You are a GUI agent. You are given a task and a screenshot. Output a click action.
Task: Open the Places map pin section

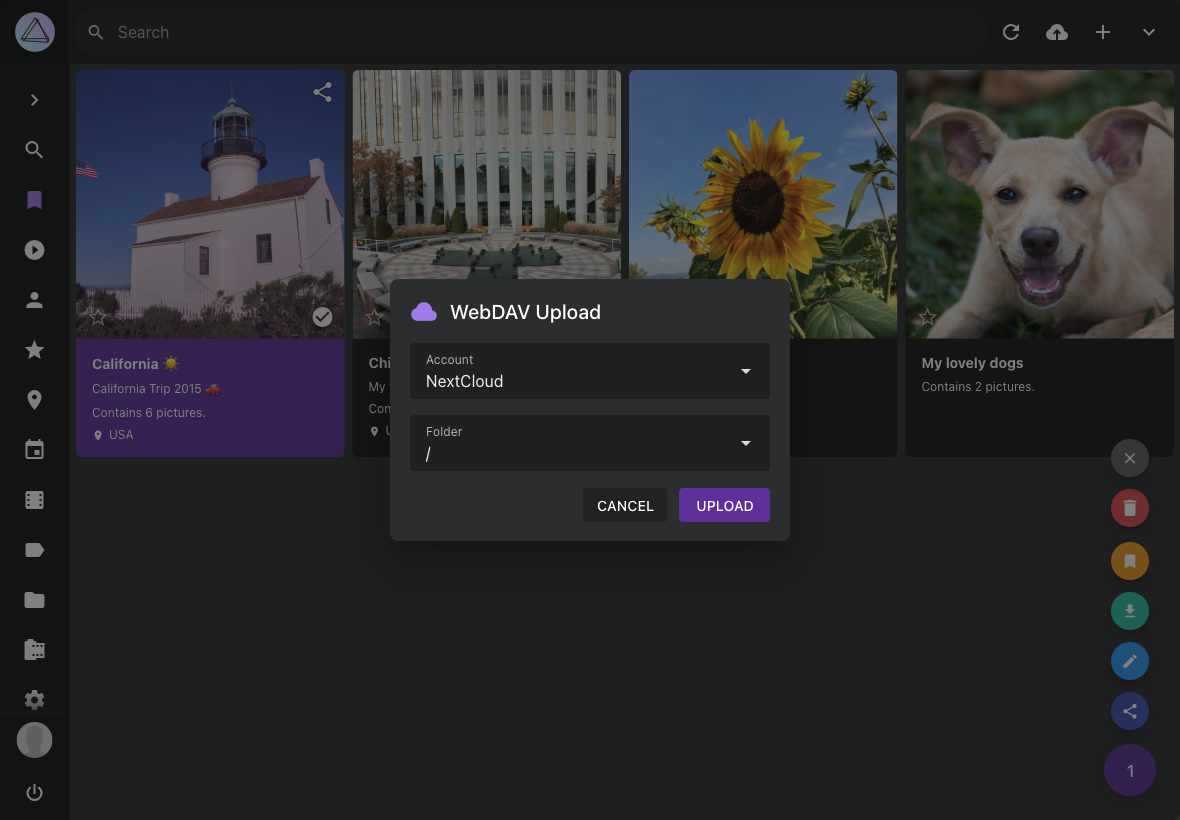[x=34, y=399]
